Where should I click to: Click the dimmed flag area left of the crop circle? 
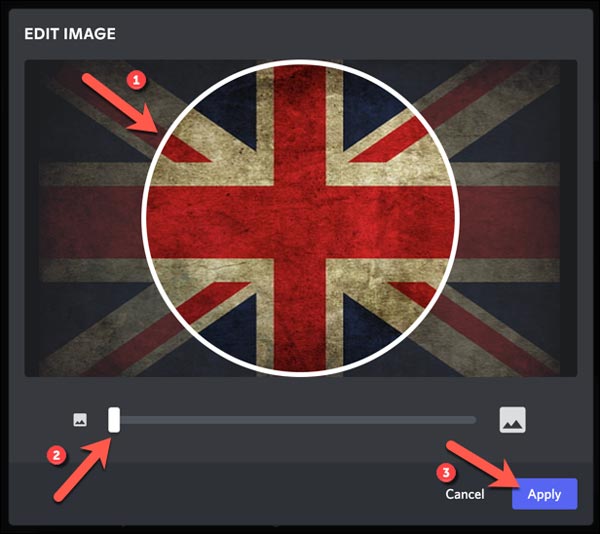tap(84, 218)
